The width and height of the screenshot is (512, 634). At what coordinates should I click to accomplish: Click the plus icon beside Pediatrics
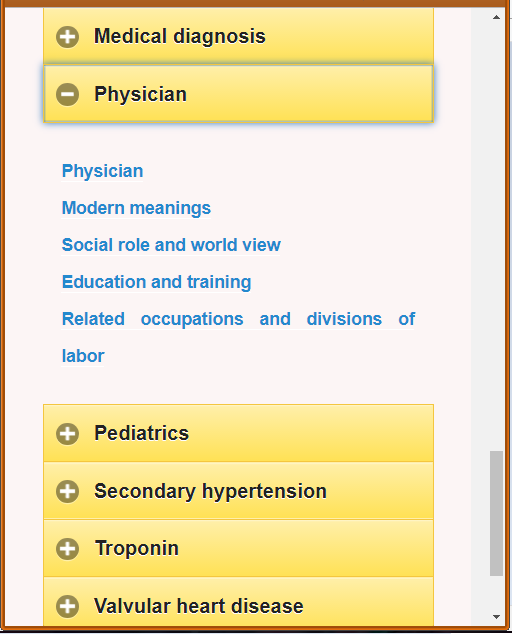click(68, 434)
